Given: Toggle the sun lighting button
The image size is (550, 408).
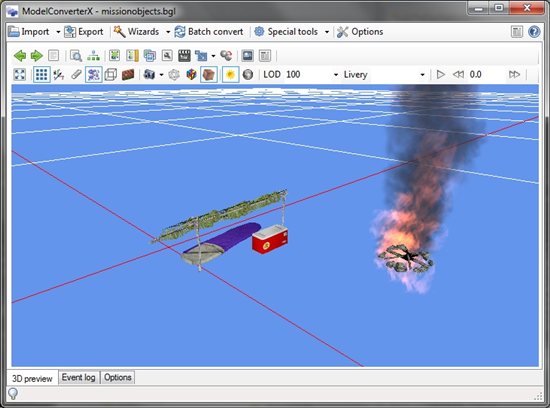Looking at the screenshot, I should point(230,74).
